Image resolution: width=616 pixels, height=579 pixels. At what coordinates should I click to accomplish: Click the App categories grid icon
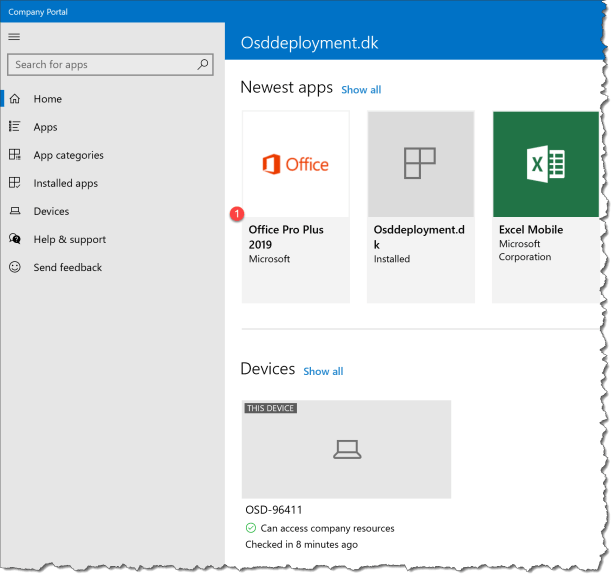pos(15,154)
